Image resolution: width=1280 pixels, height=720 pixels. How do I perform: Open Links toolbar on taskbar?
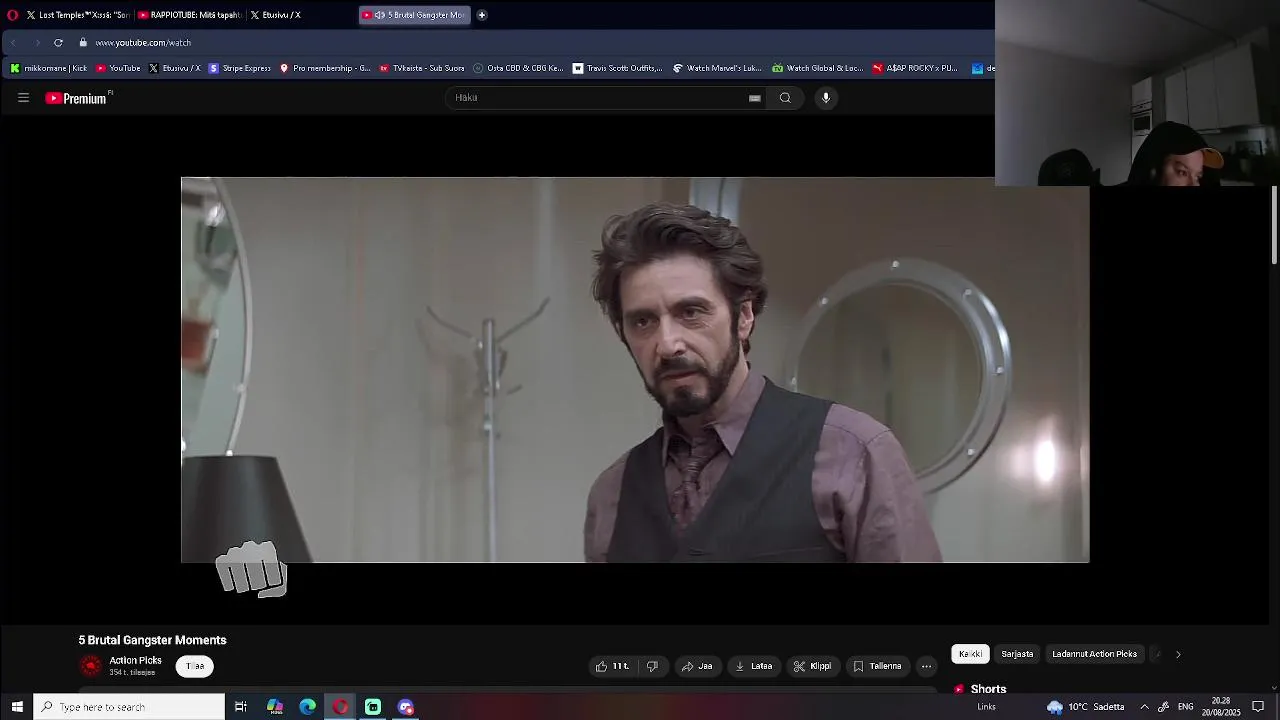(986, 707)
